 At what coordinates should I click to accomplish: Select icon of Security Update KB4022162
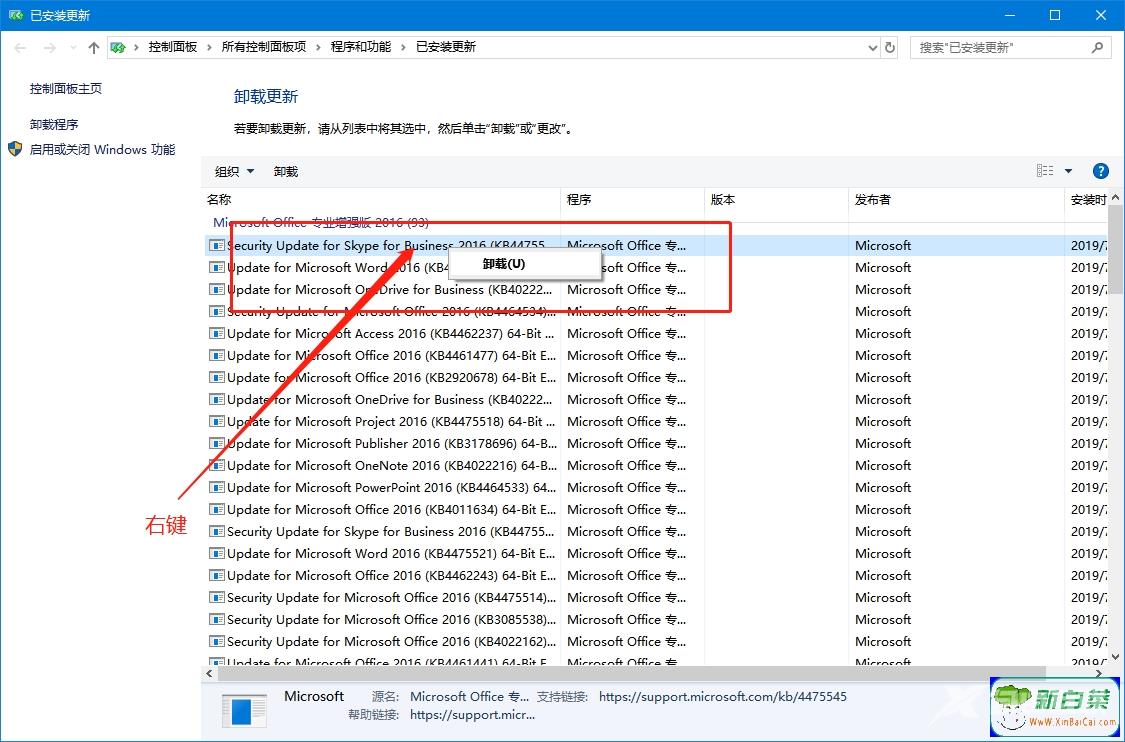point(216,642)
